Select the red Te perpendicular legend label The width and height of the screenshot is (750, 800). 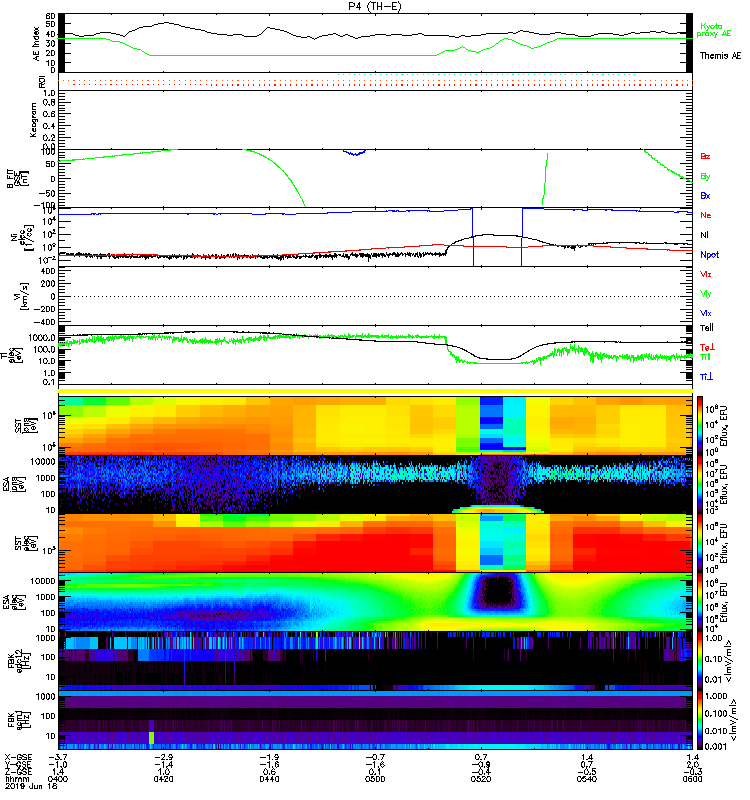pyautogui.click(x=707, y=347)
